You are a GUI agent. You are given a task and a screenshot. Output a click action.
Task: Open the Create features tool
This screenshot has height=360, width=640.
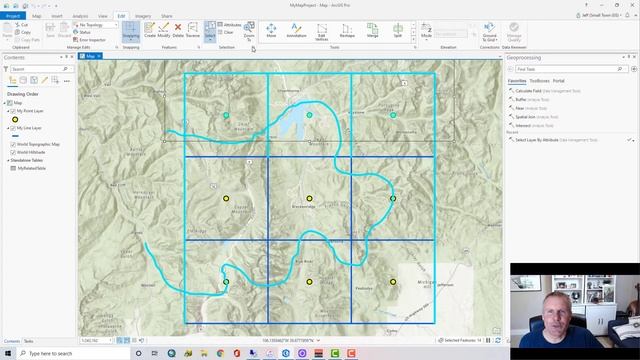pos(150,30)
